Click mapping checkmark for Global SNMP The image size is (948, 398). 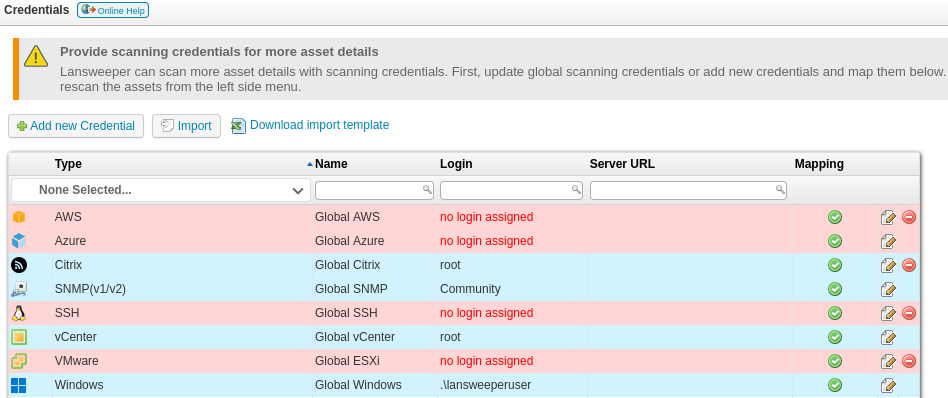coord(835,289)
